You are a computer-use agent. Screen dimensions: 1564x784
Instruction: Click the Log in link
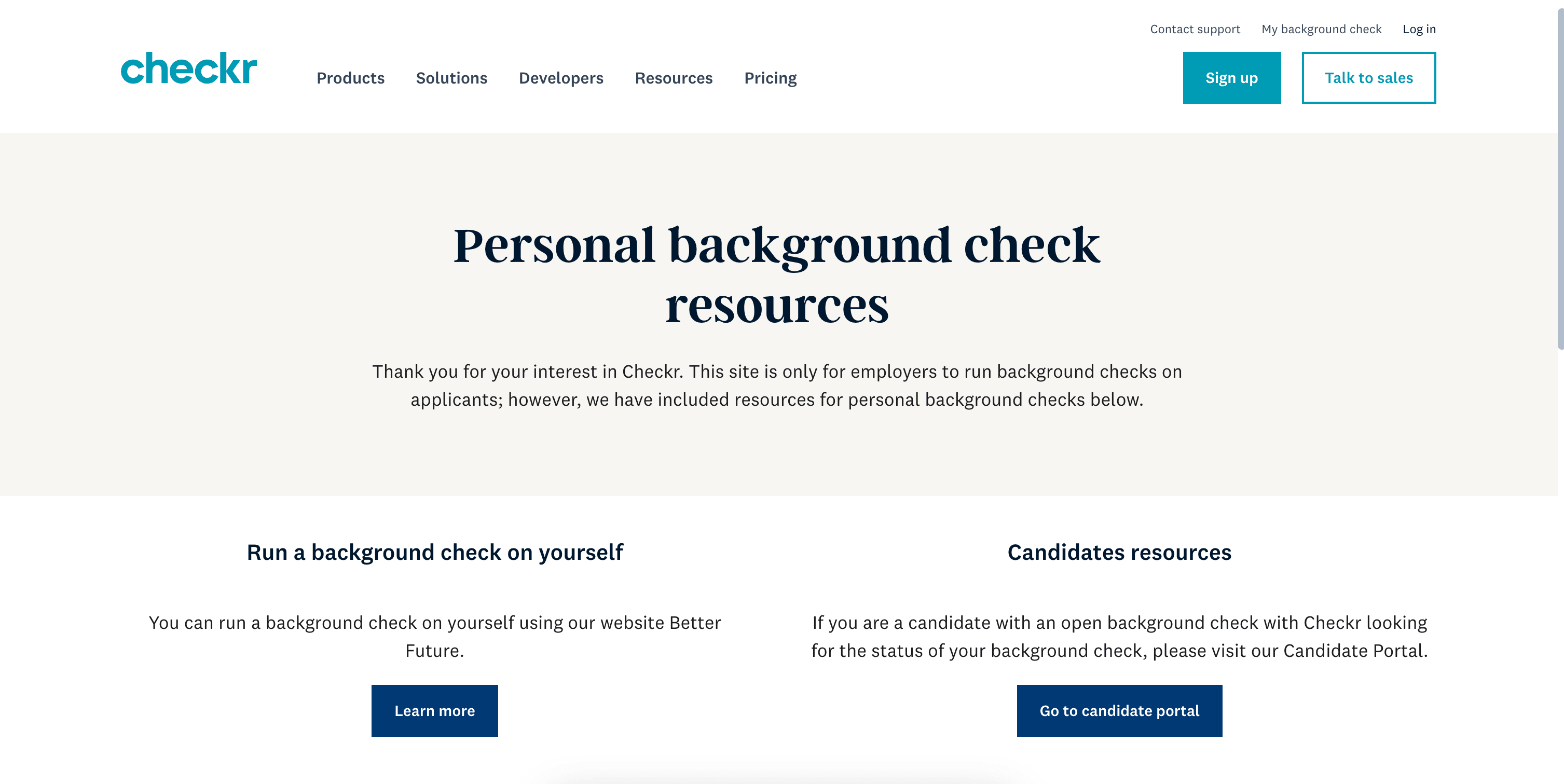(x=1419, y=29)
